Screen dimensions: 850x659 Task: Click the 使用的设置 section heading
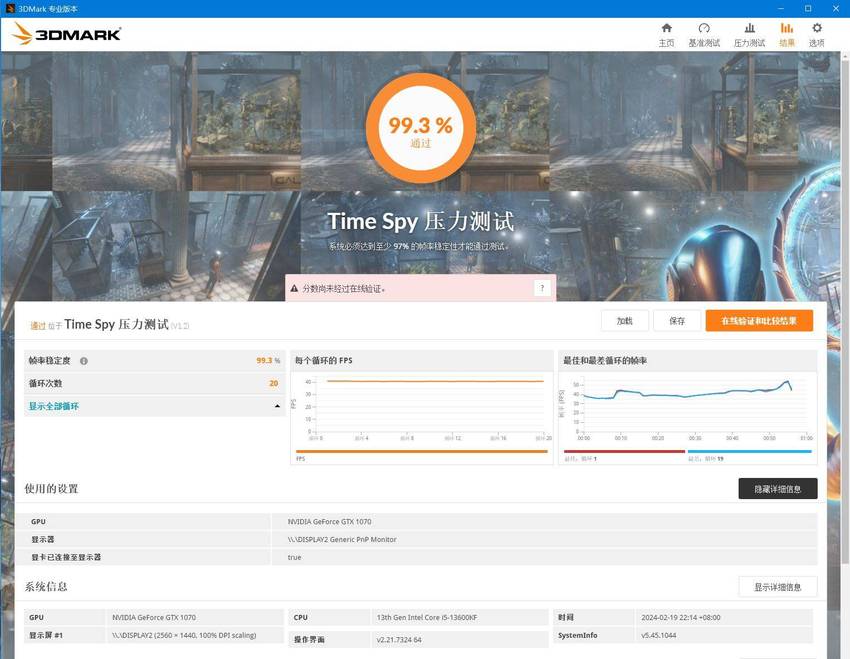(x=51, y=489)
